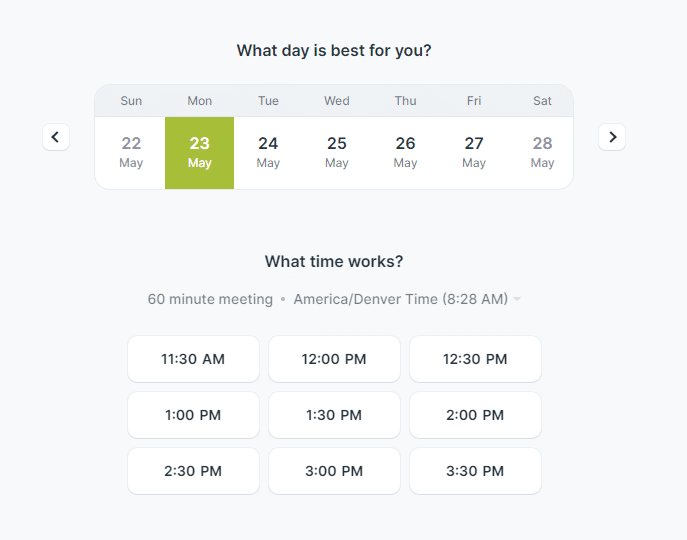Select Sunday 22 May
The height and width of the screenshot is (540, 687).
pos(131,153)
